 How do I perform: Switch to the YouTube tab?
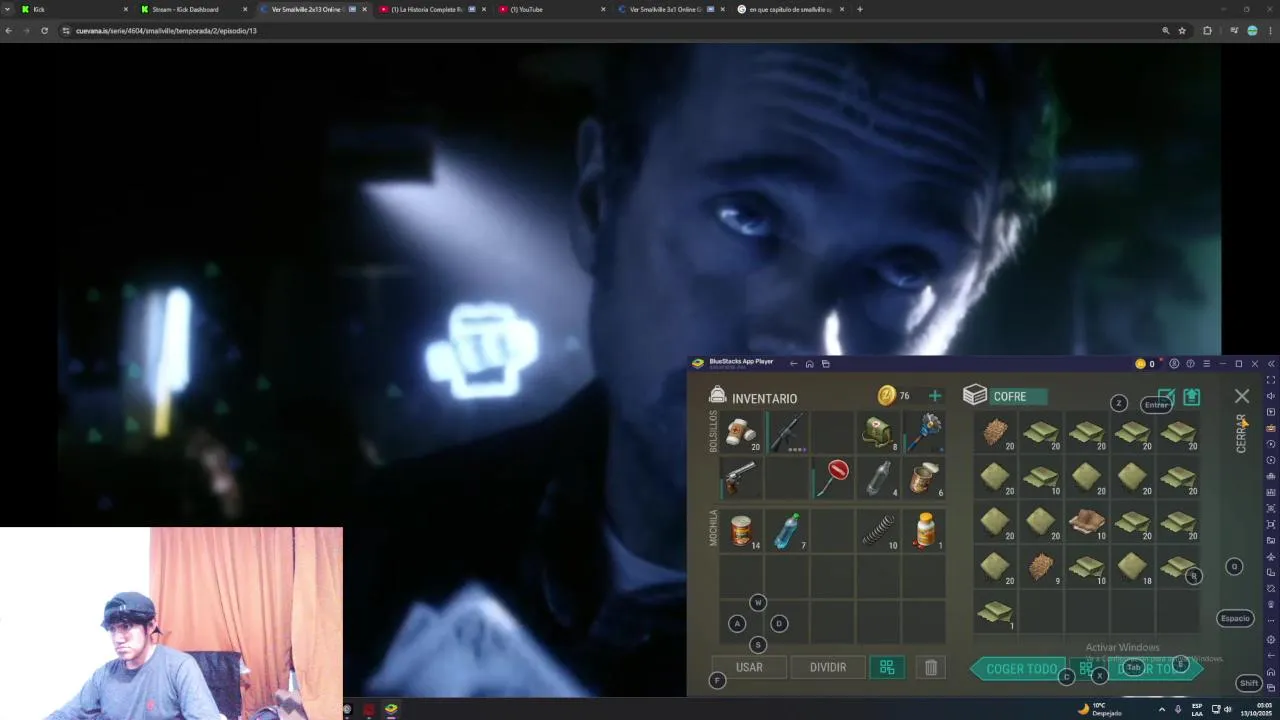(552, 9)
